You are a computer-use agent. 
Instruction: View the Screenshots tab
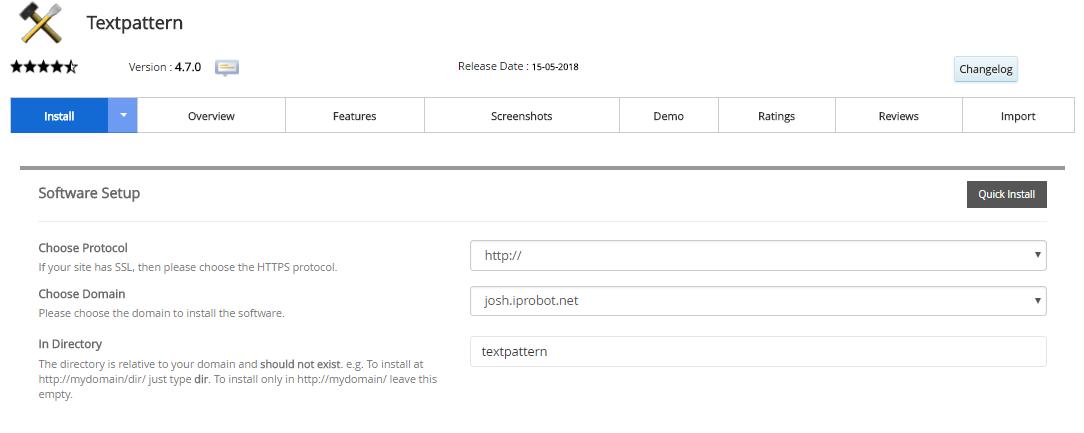coord(522,116)
